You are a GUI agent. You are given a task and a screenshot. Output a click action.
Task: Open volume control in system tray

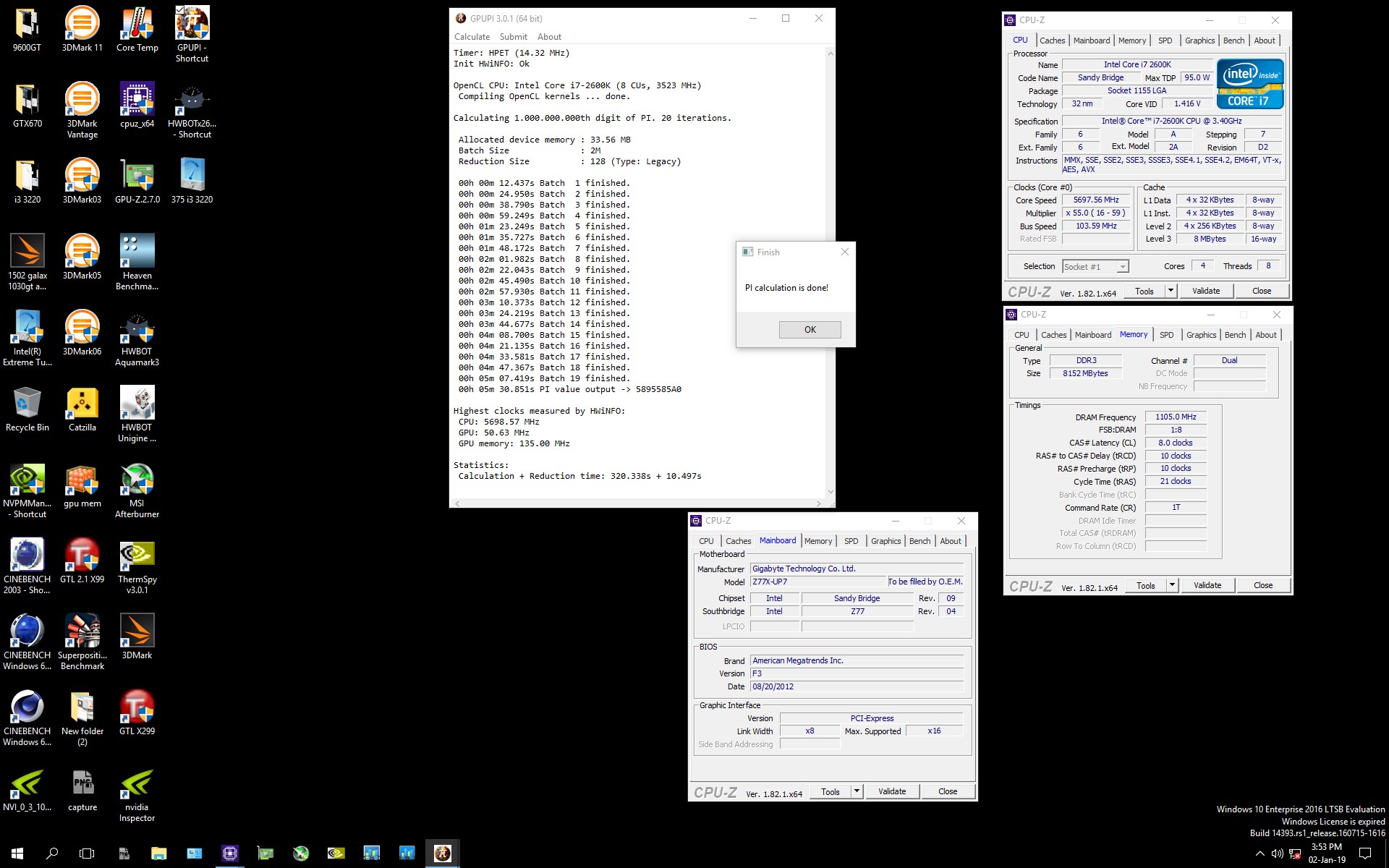[1278, 854]
